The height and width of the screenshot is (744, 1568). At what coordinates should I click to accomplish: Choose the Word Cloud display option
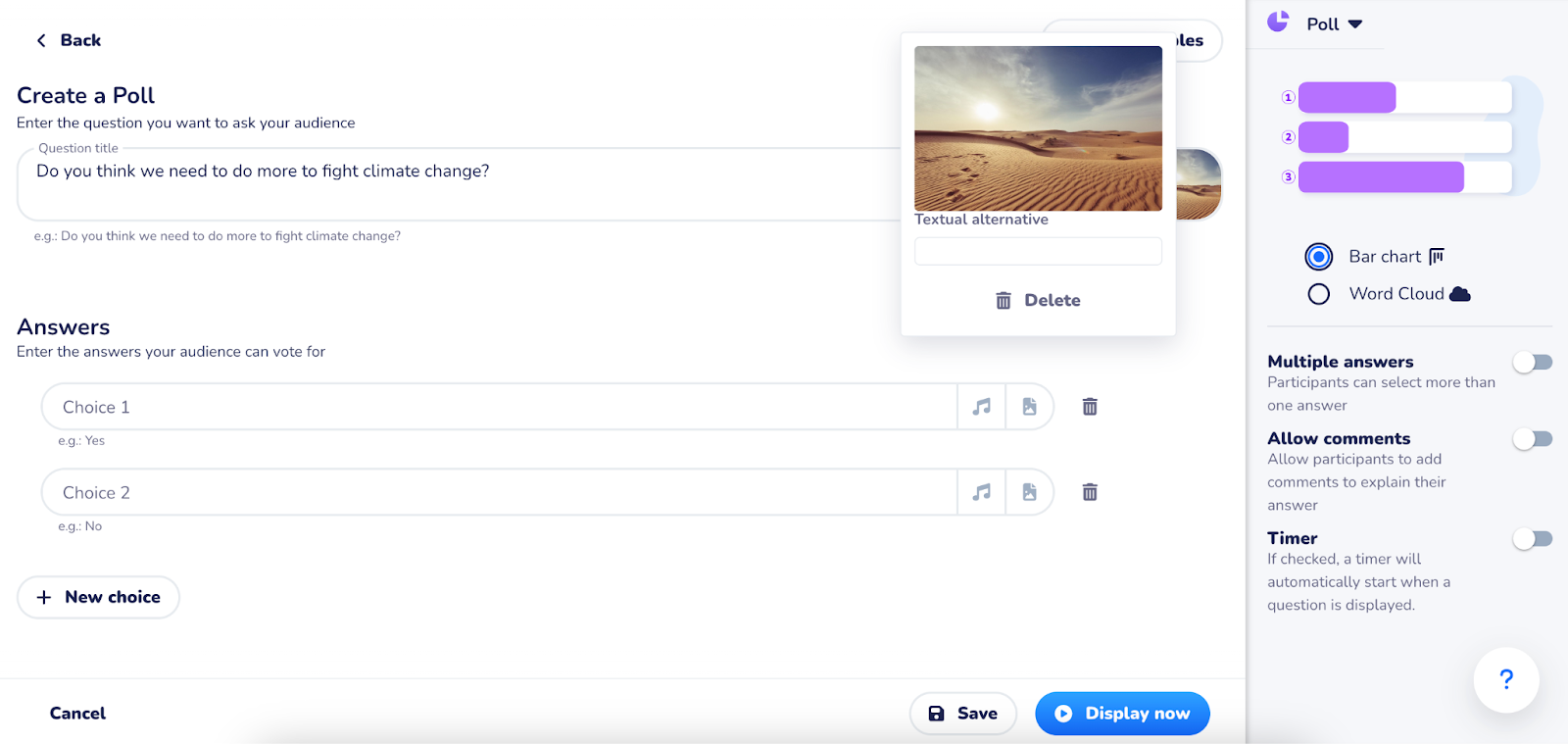[x=1319, y=294]
